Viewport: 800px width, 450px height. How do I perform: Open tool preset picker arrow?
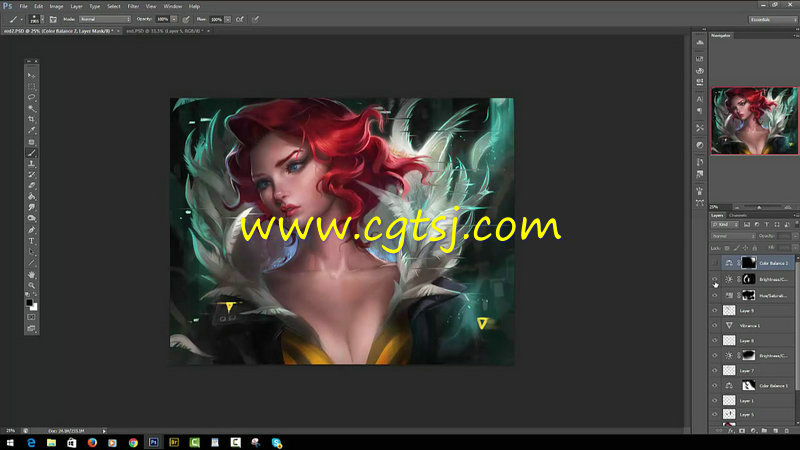[21, 19]
